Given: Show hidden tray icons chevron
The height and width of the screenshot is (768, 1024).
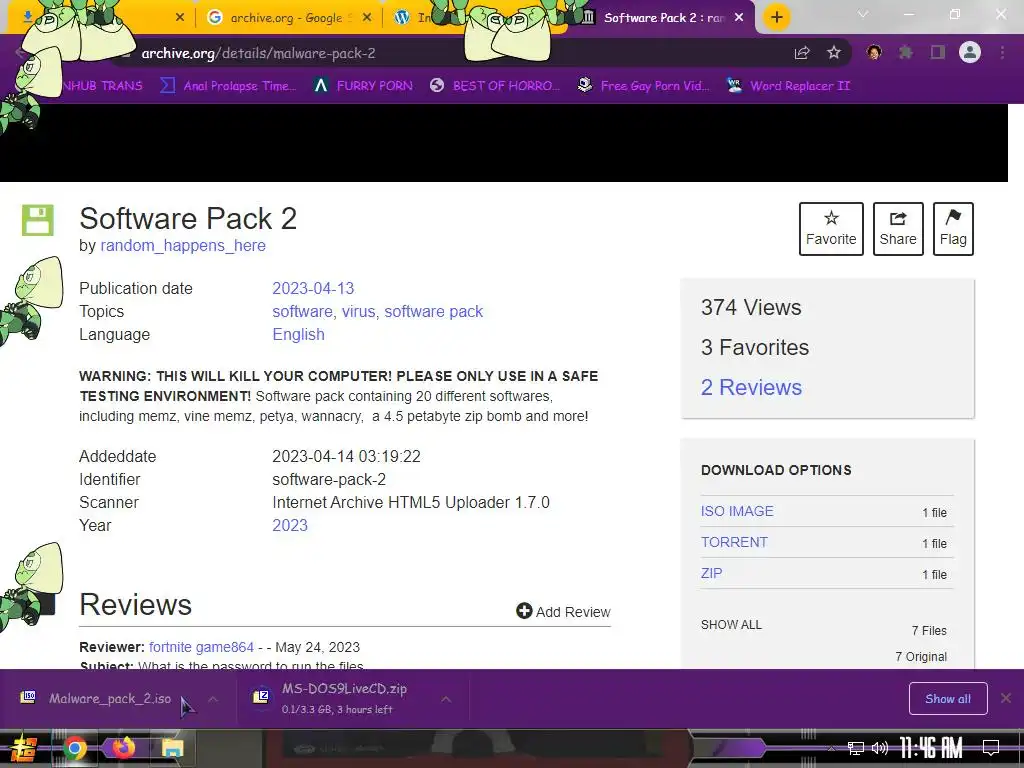Looking at the screenshot, I should point(831,748).
